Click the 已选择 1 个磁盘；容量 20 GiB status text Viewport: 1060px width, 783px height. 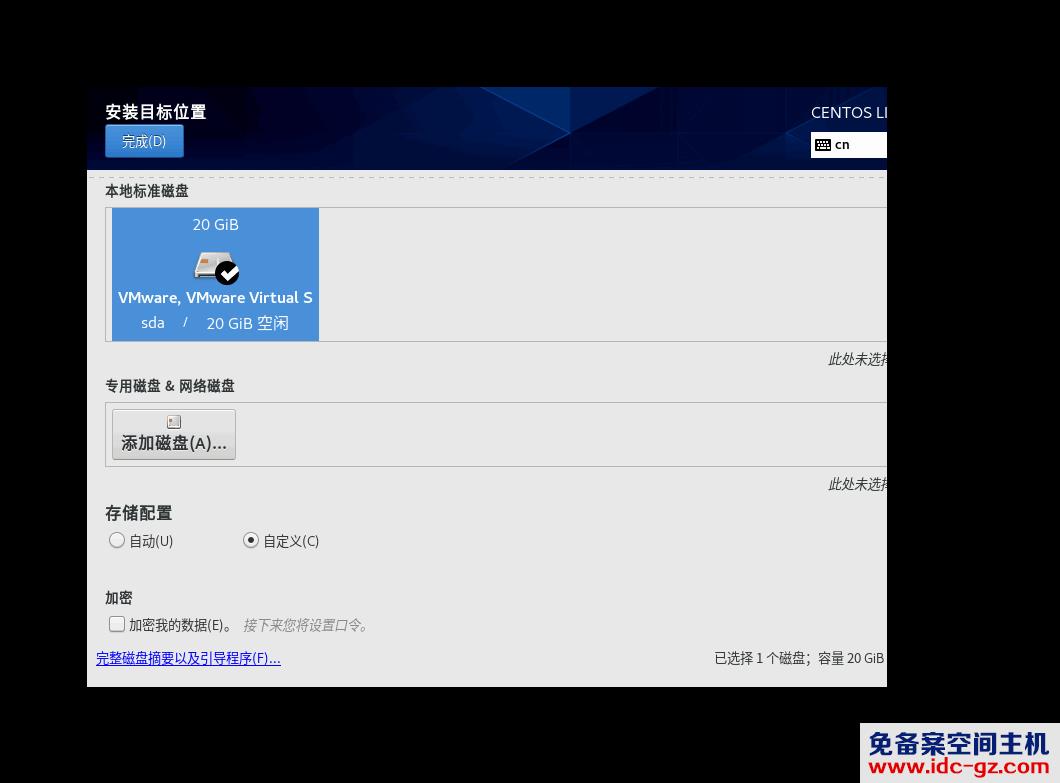pos(799,658)
